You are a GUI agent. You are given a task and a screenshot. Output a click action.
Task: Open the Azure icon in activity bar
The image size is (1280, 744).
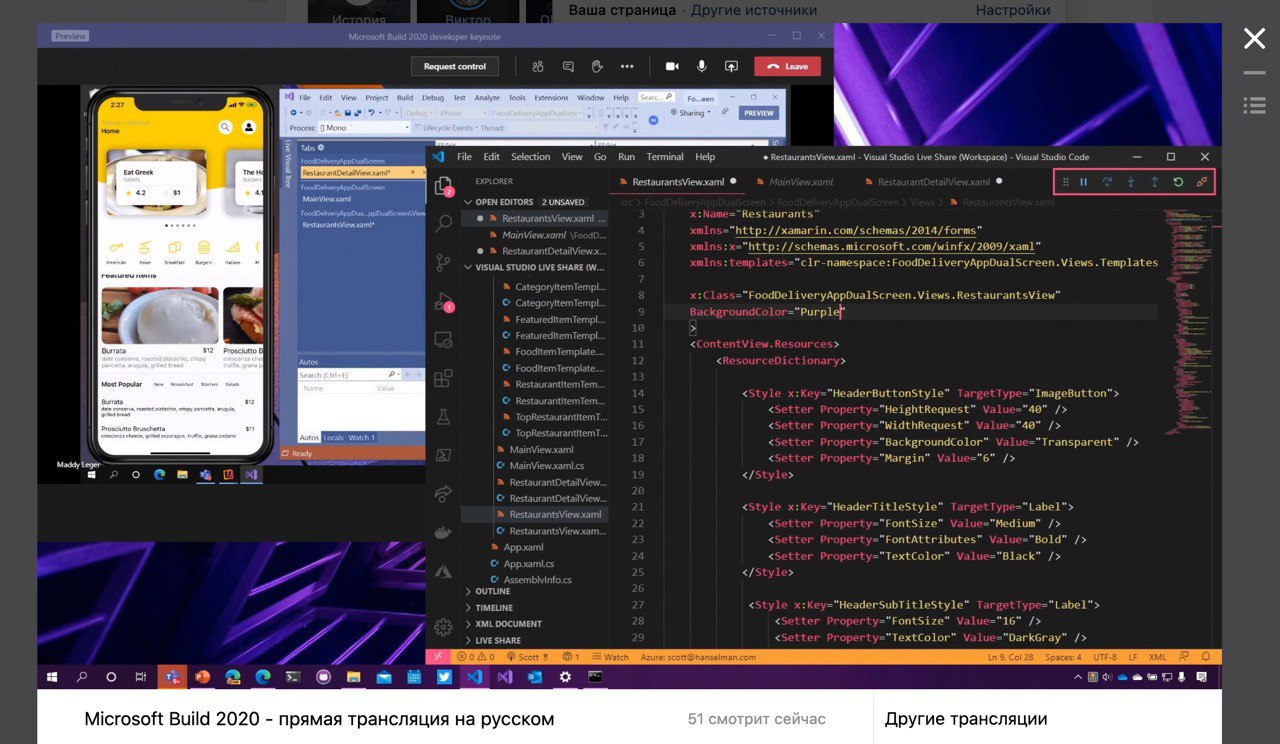443,571
